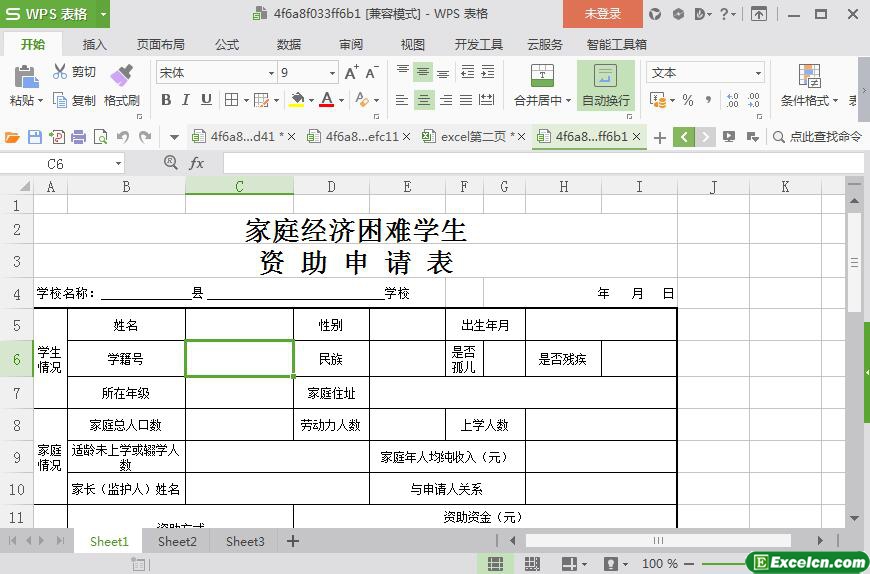Click the Conditional Formatting icon
Image resolution: width=870 pixels, height=574 pixels.
click(809, 77)
